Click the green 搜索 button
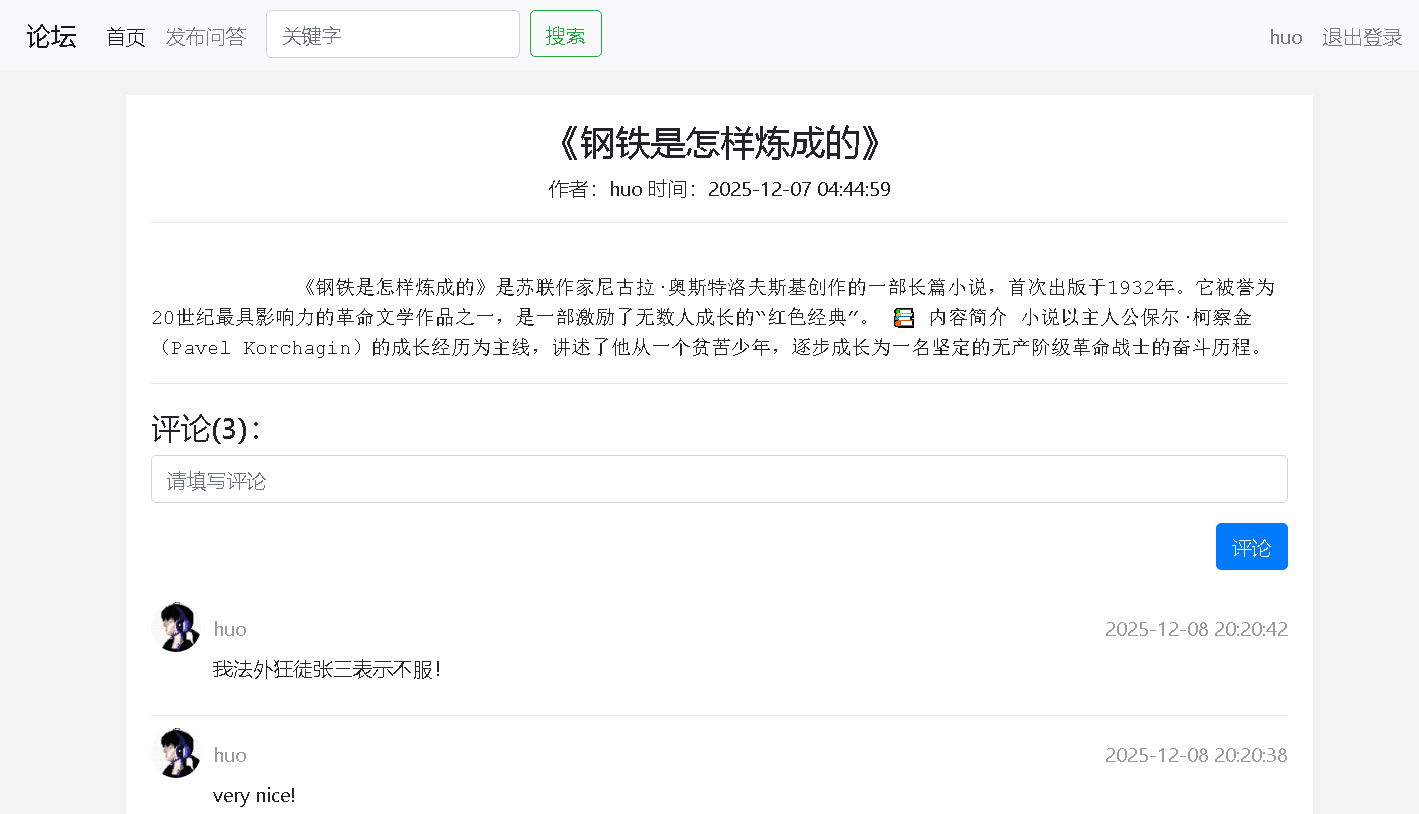Viewport: 1419px width, 814px height. point(566,34)
